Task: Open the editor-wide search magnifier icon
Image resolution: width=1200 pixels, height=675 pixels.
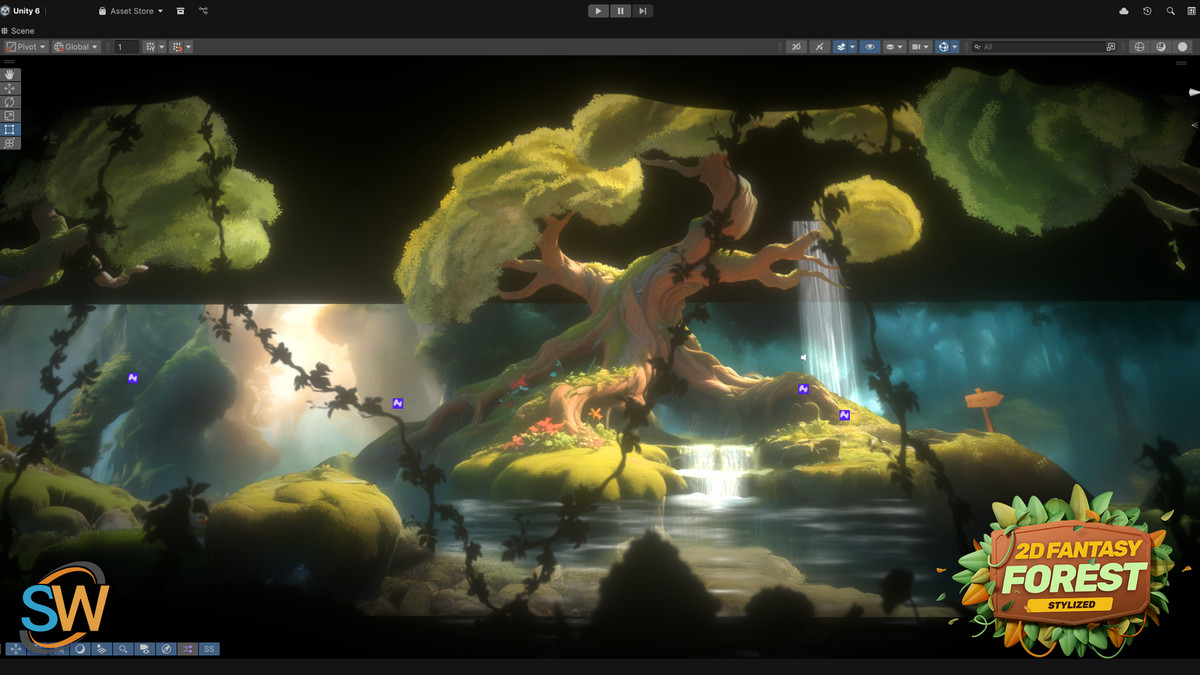Action: click(1171, 11)
